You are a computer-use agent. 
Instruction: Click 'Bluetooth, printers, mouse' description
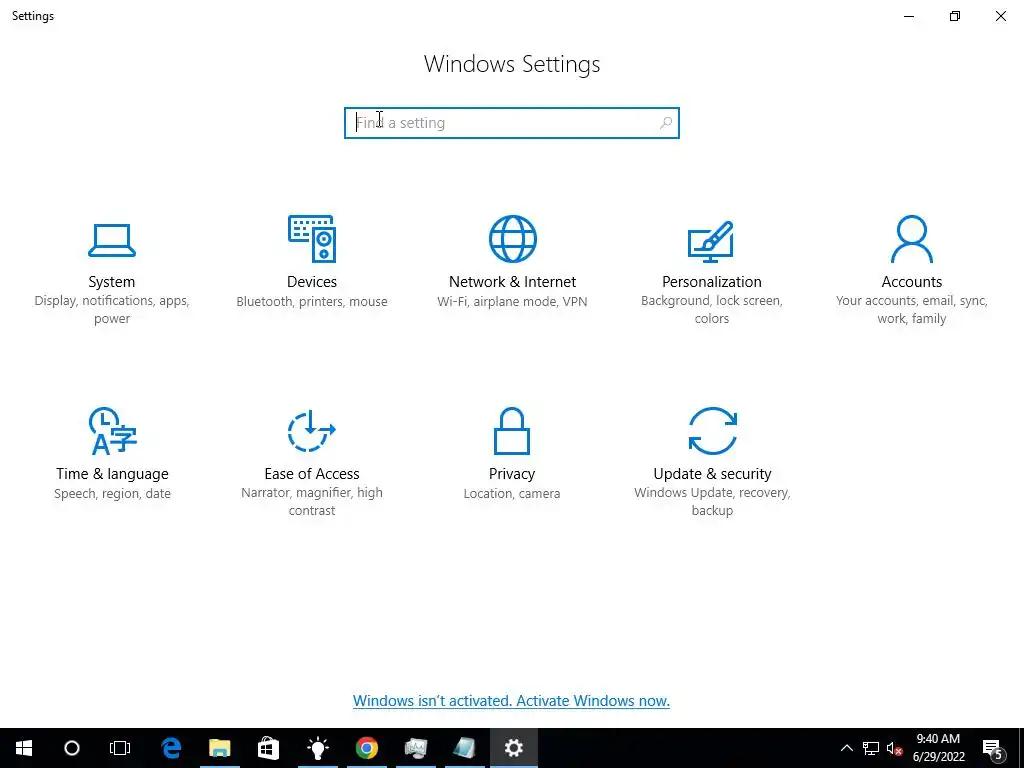[312, 302]
